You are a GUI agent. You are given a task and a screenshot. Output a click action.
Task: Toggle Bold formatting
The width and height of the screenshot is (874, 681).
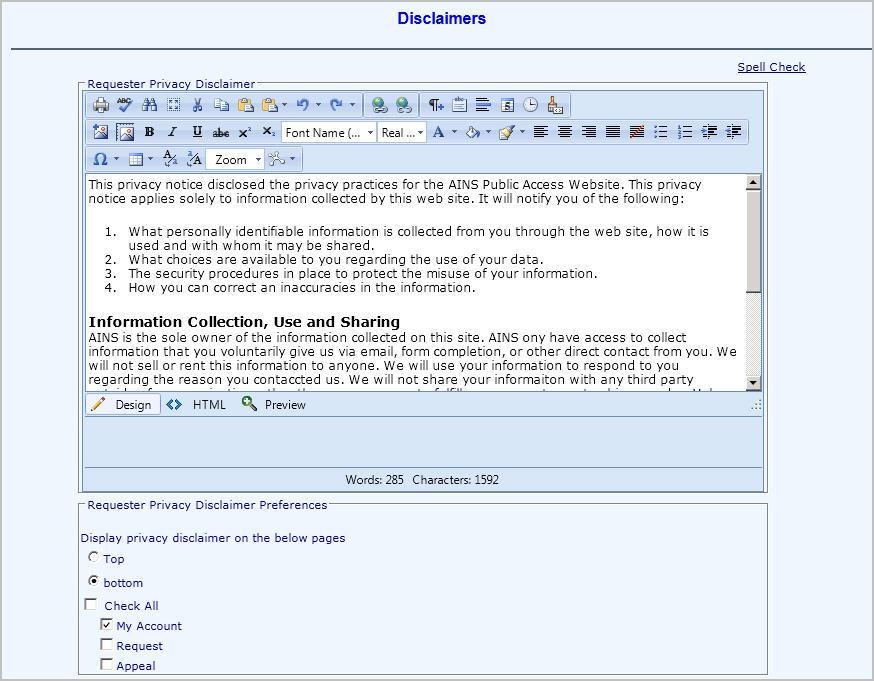[x=149, y=132]
